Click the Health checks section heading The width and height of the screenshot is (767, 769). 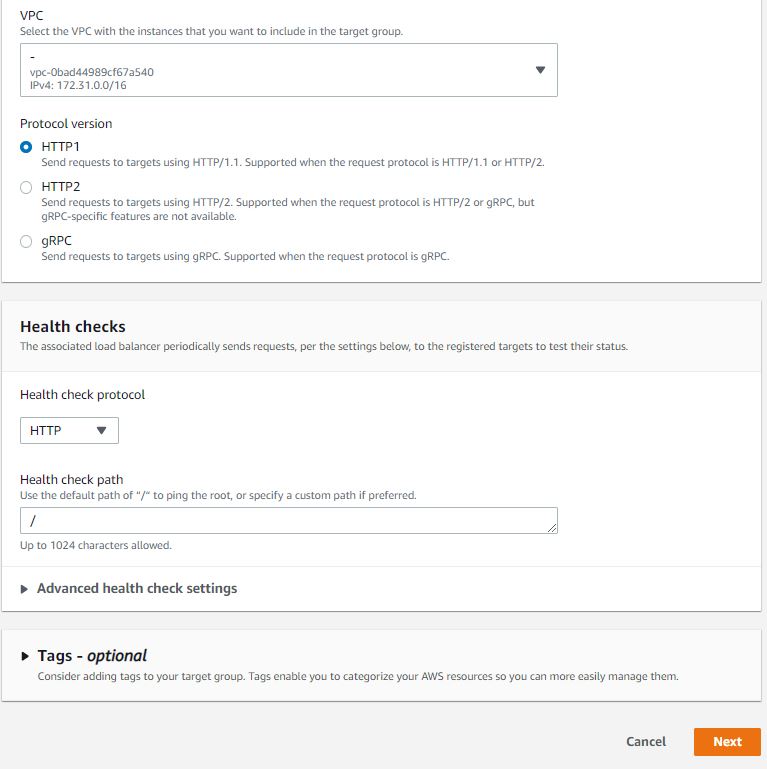[x=73, y=326]
